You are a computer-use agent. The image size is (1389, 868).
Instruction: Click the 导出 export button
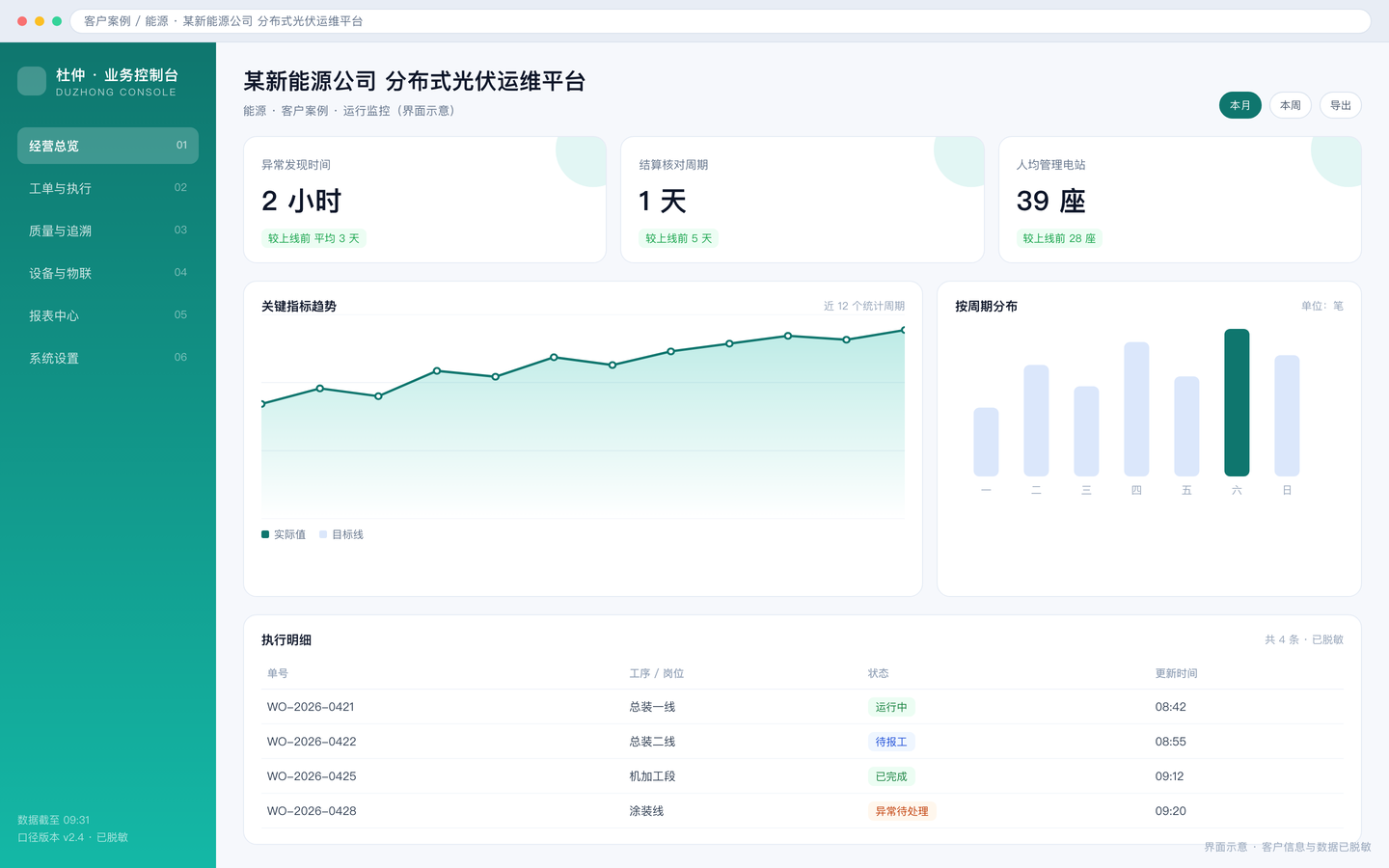point(1341,105)
